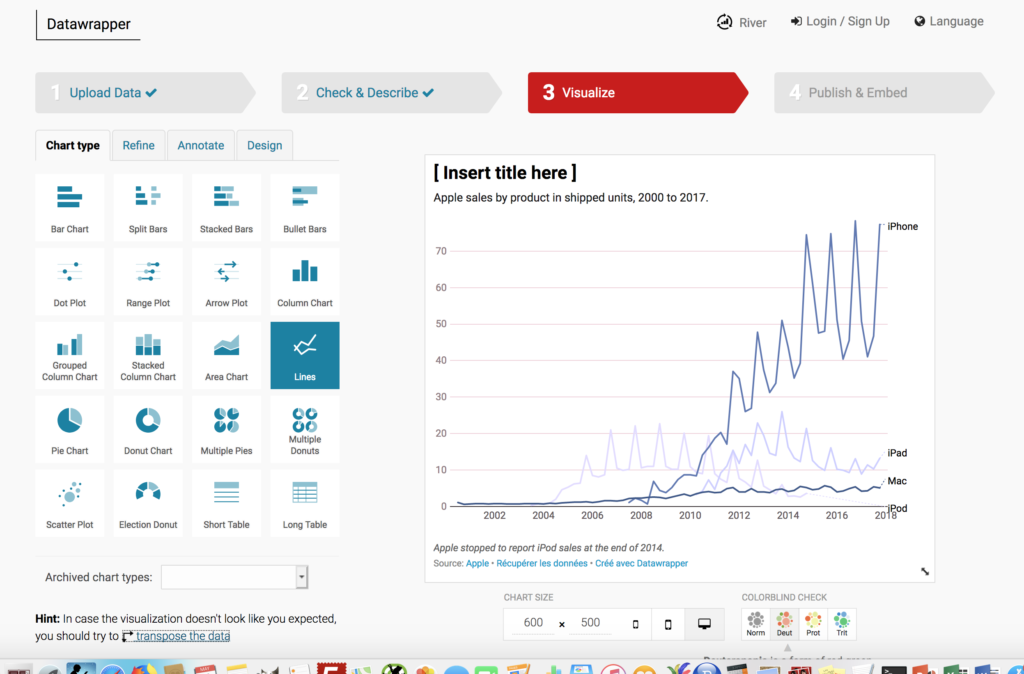Select the Trit colorblind swatch
This screenshot has height=674, width=1024.
point(841,622)
